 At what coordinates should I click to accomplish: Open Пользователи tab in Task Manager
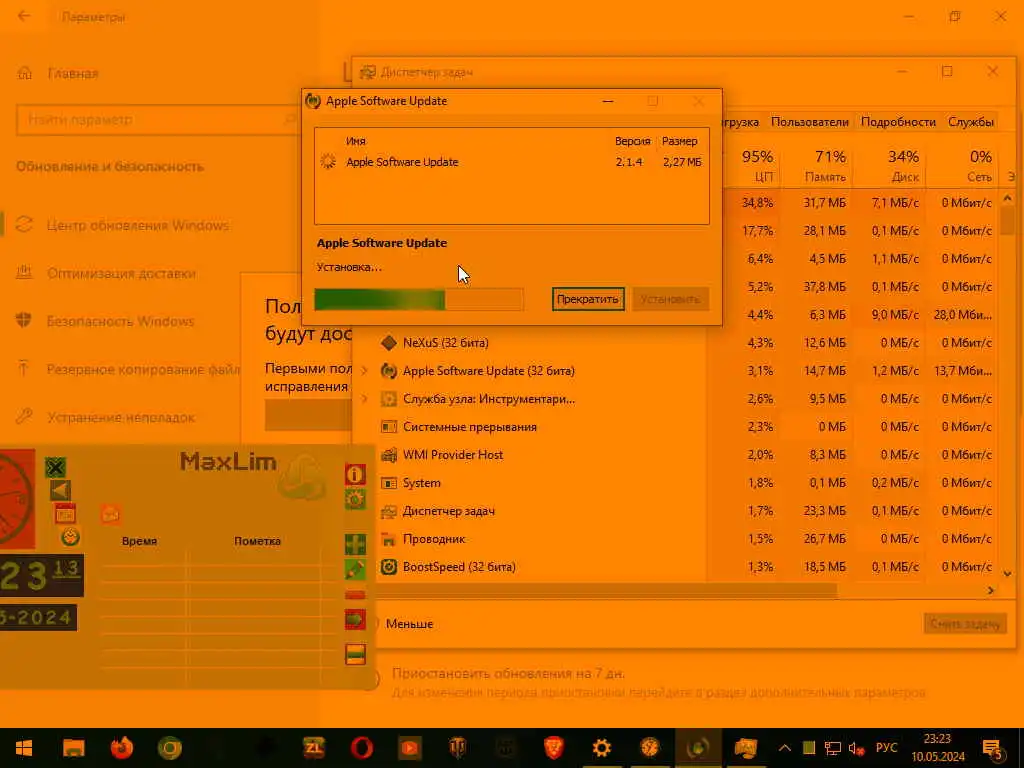[809, 122]
